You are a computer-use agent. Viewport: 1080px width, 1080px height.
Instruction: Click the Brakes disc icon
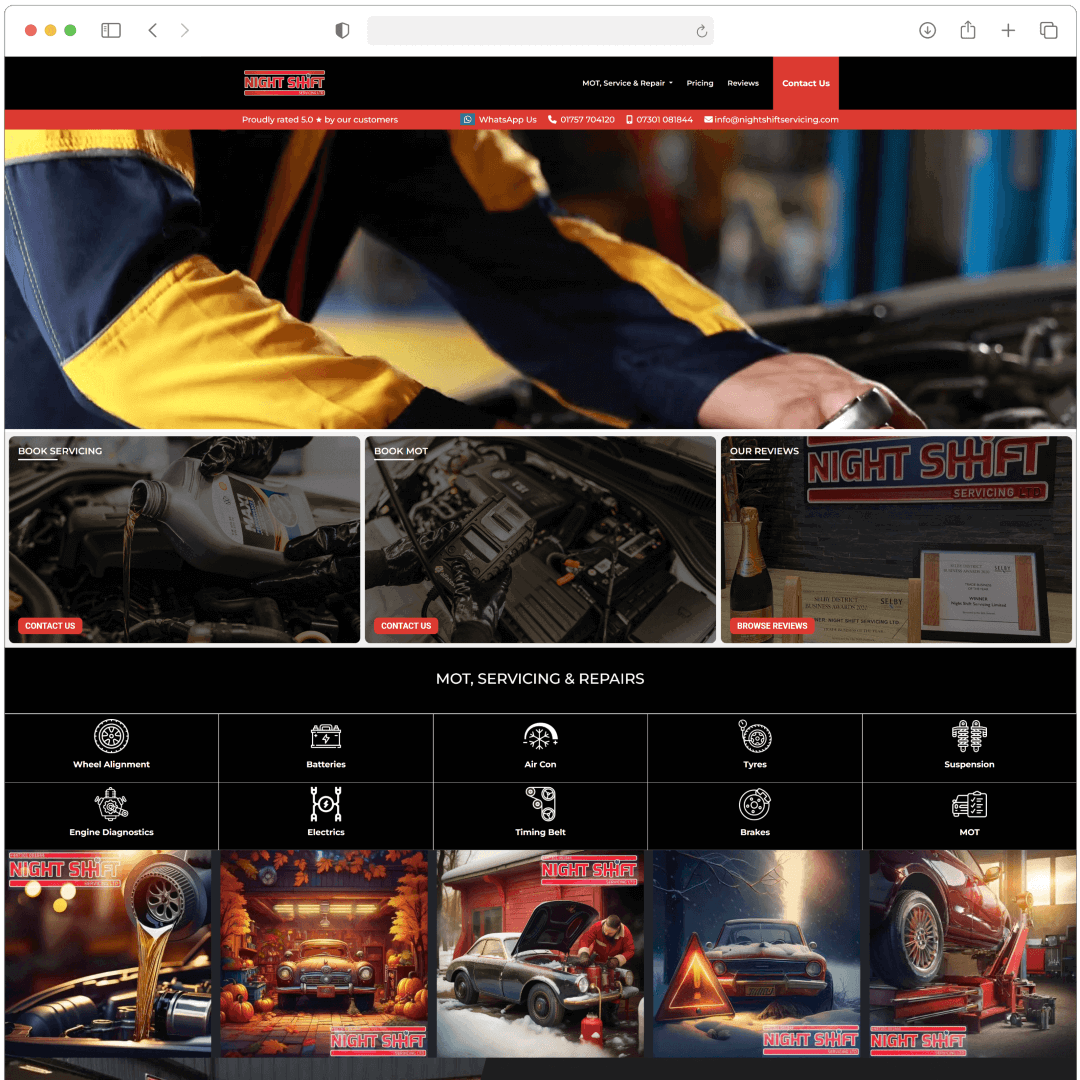coord(755,804)
